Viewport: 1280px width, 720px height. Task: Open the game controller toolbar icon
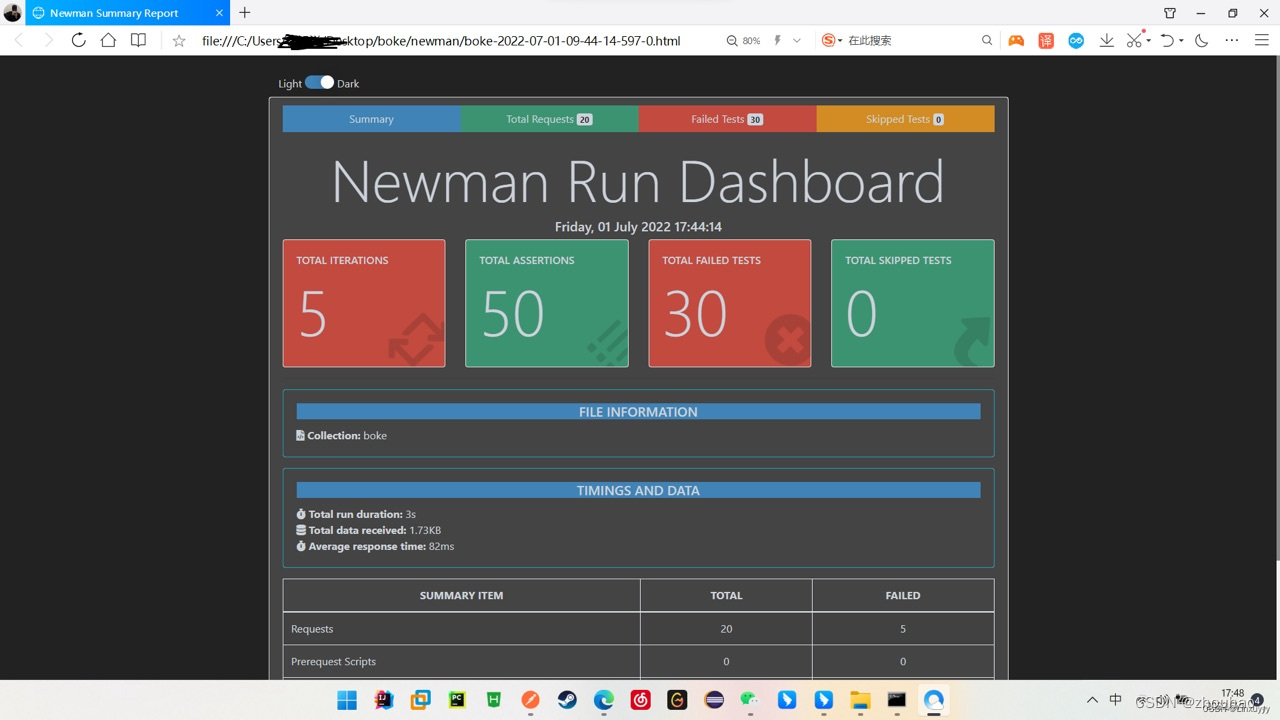pos(1016,41)
